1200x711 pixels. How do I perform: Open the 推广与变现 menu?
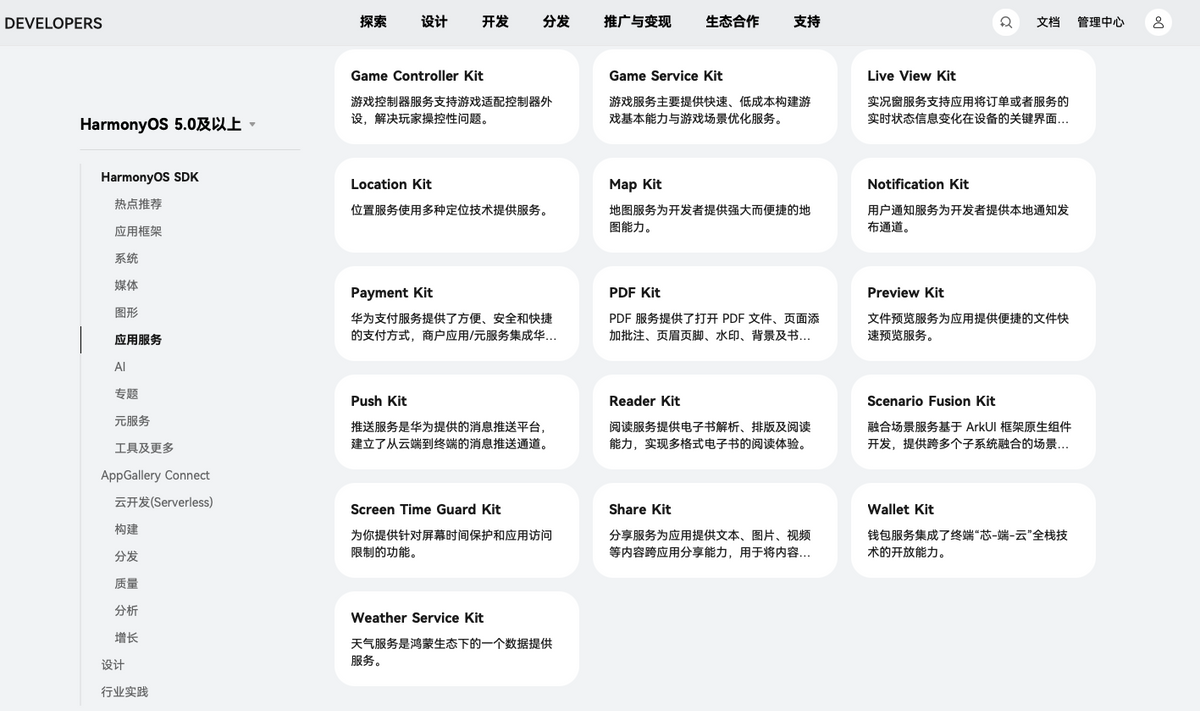tap(637, 22)
